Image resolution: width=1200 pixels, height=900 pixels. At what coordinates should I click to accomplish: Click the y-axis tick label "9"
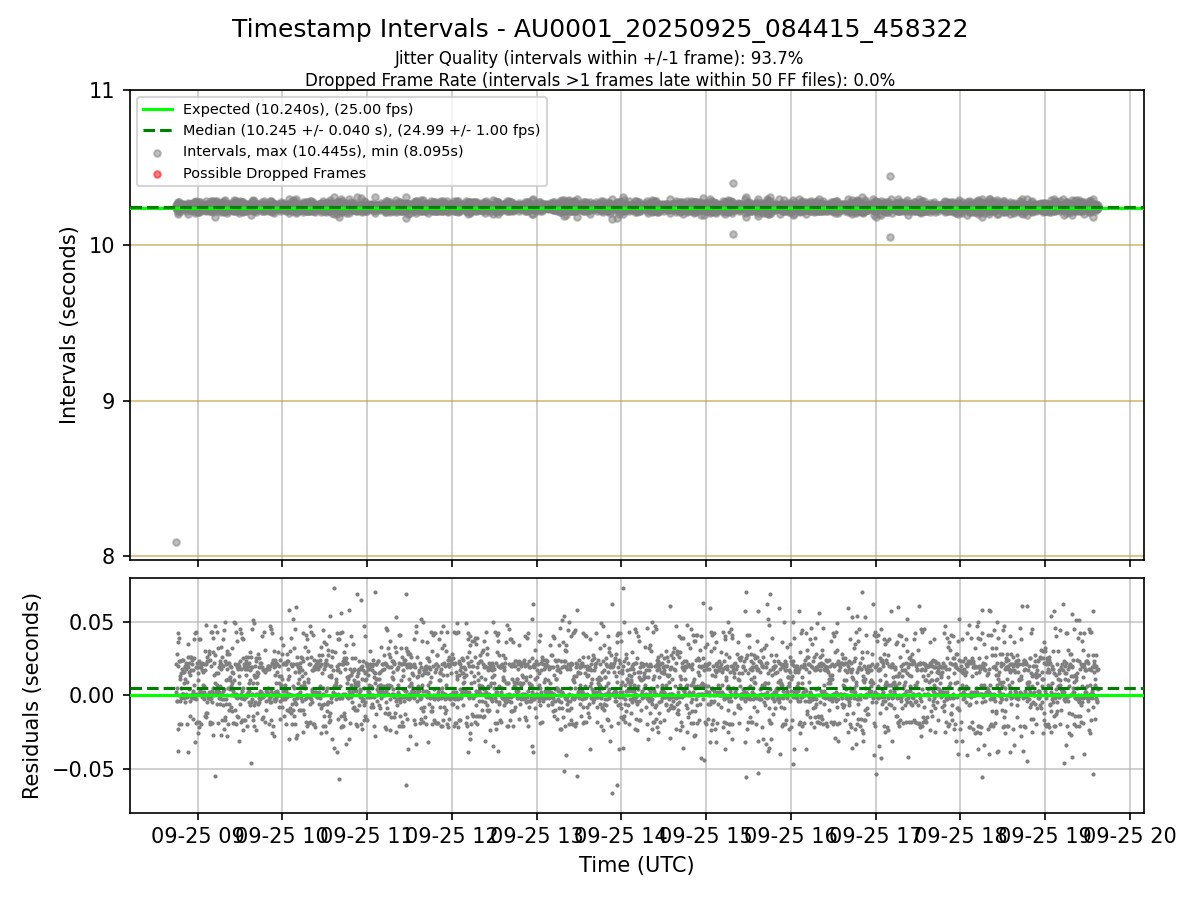pyautogui.click(x=108, y=401)
